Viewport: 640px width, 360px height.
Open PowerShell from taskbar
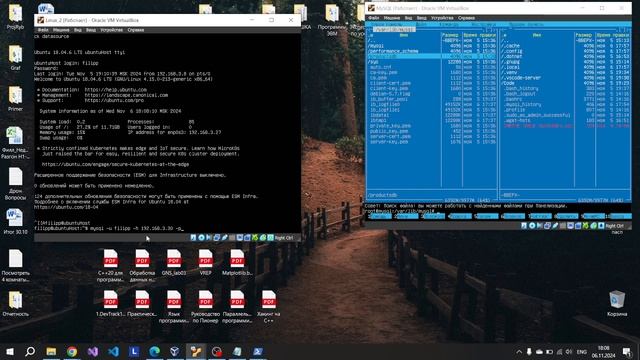[258, 351]
